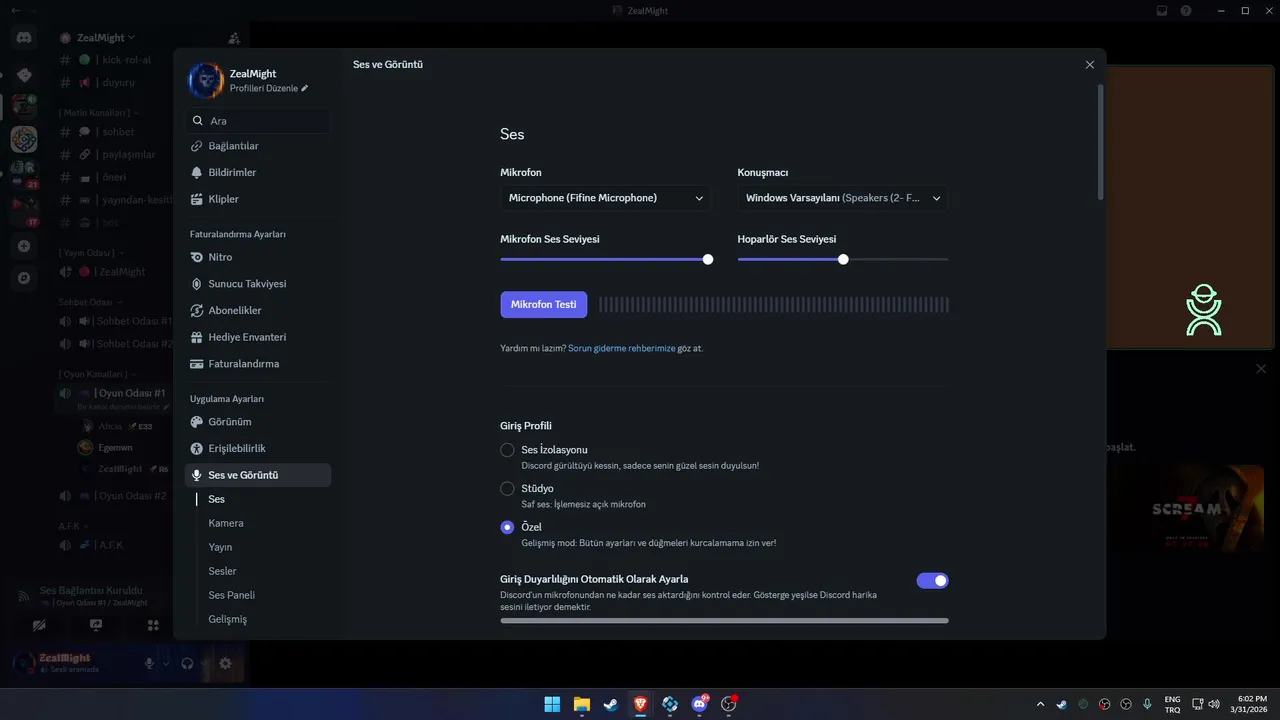The image size is (1280, 720).
Task: Click the settings panel vertical scrollbar
Action: tap(1101, 142)
